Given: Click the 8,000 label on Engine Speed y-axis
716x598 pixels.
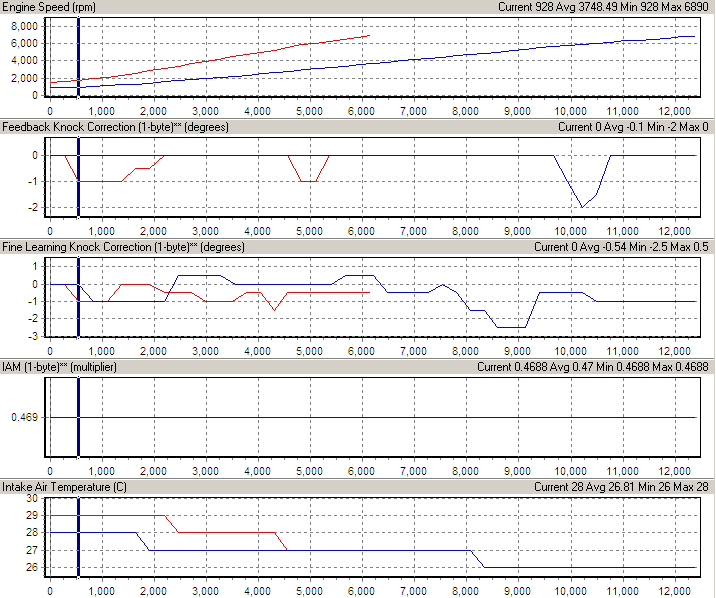Looking at the screenshot, I should (25, 26).
